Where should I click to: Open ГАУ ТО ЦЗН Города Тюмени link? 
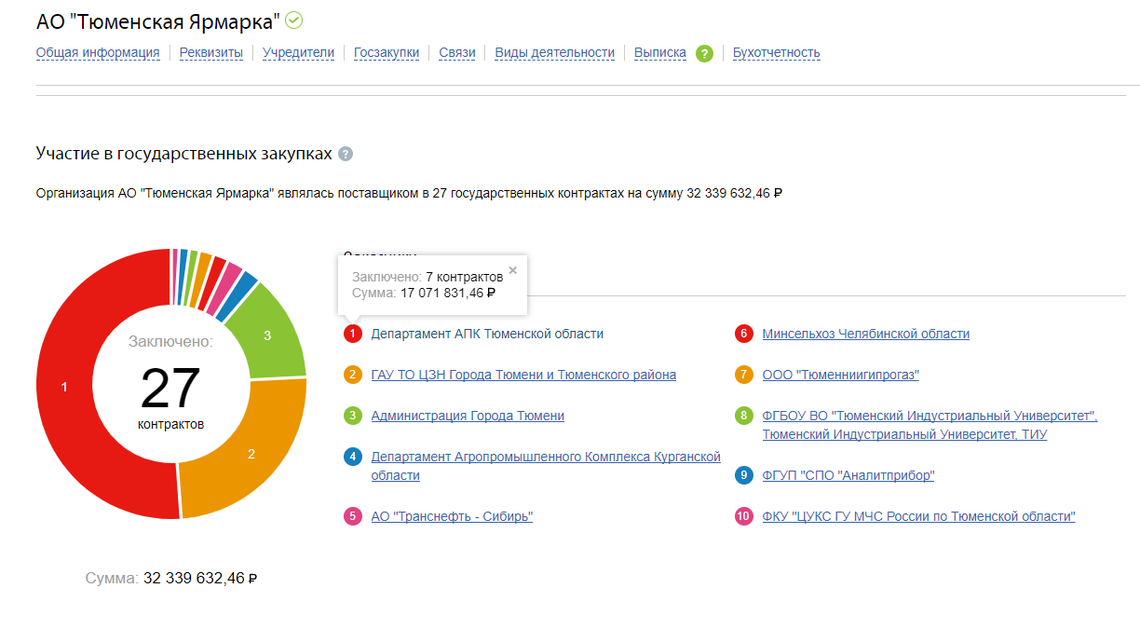pos(523,374)
